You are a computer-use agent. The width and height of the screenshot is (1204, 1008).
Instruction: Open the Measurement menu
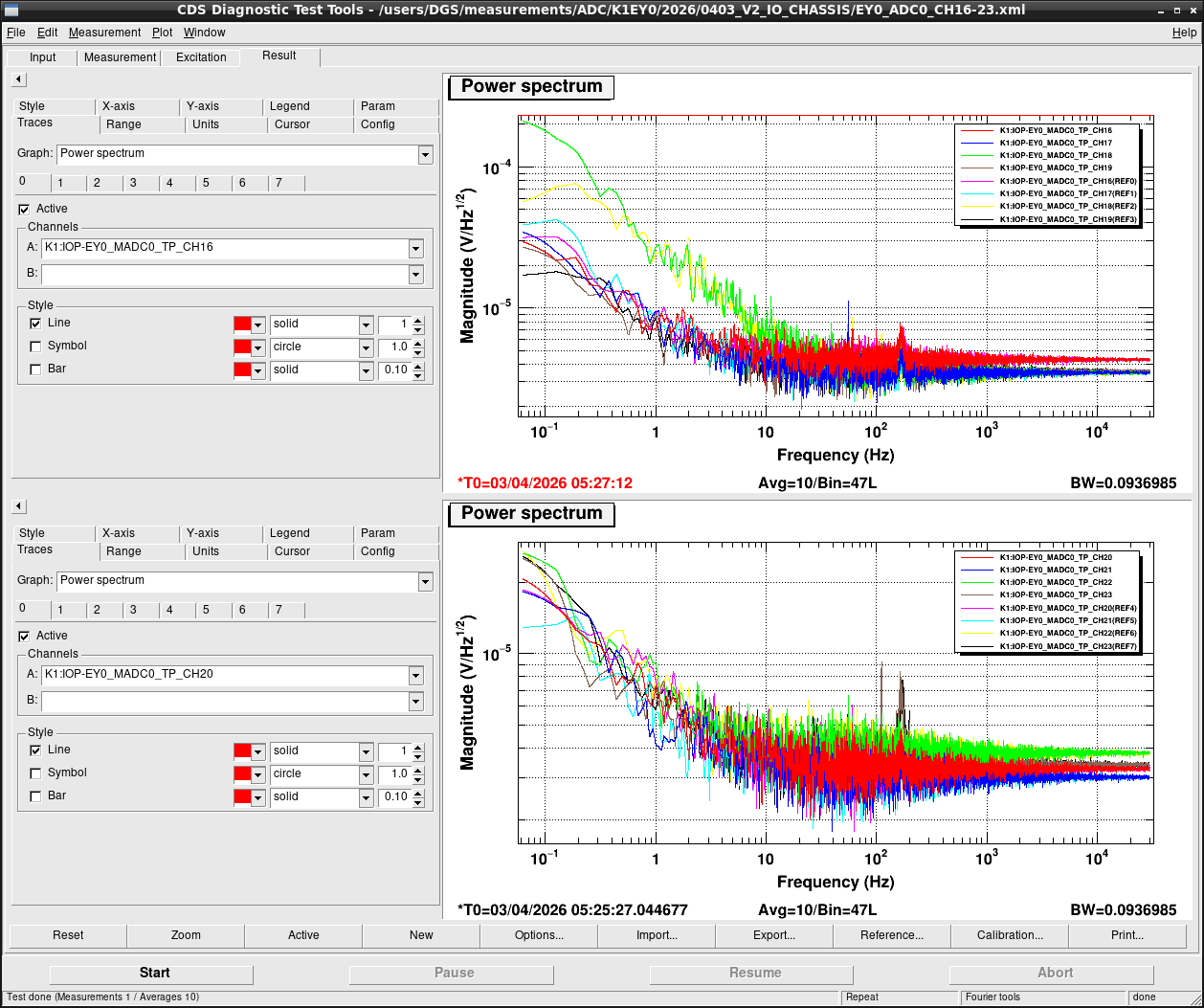(x=104, y=33)
